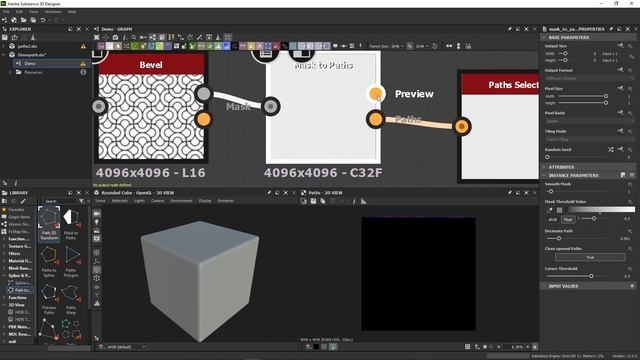Image resolution: width=640 pixels, height=360 pixels.
Task: Expand the Filters category in Library
Action: (x=4, y=253)
